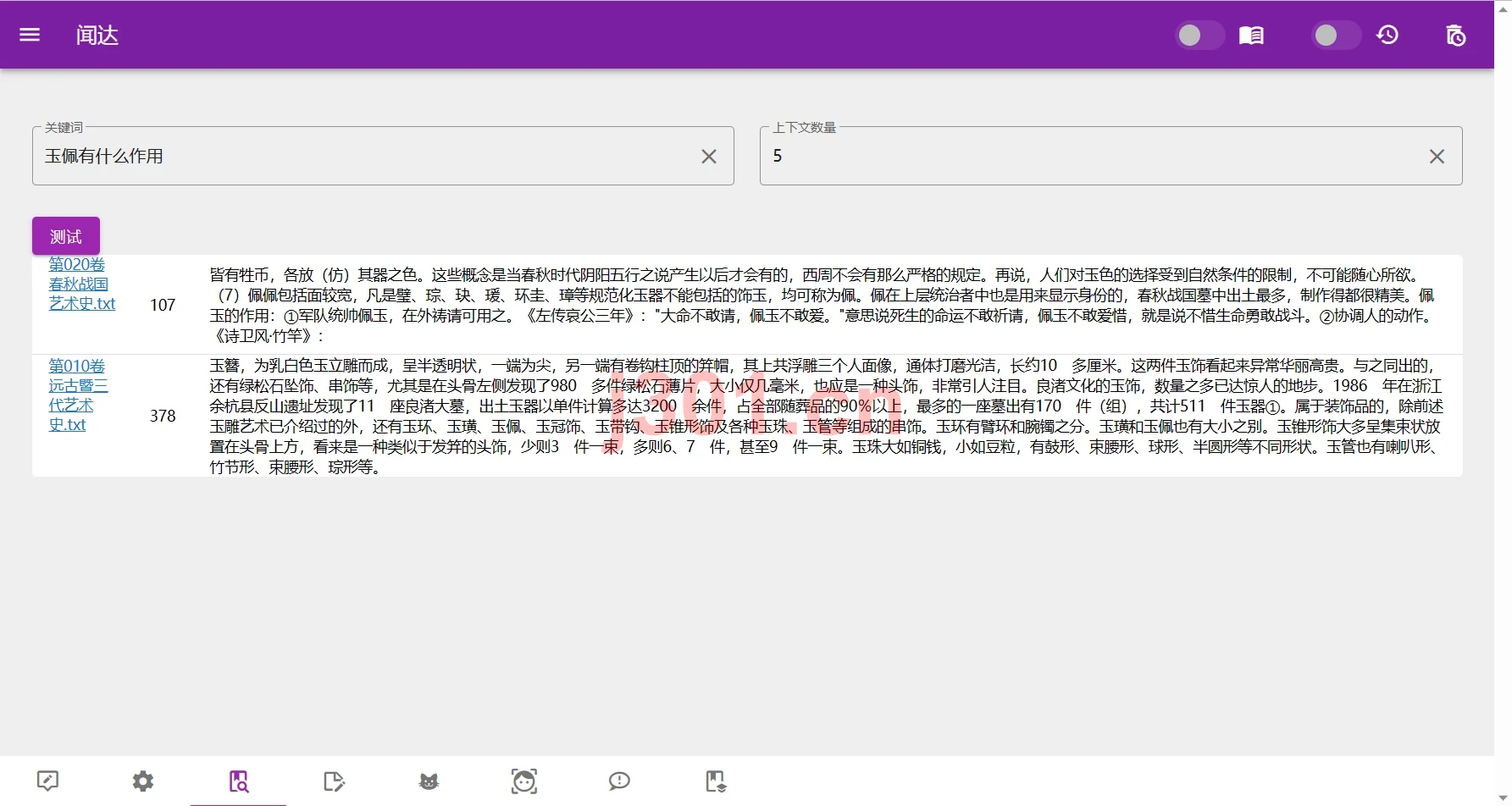The height and width of the screenshot is (806, 1512).
Task: Switch to the chat-edit tab in the bottom bar
Action: [47, 781]
